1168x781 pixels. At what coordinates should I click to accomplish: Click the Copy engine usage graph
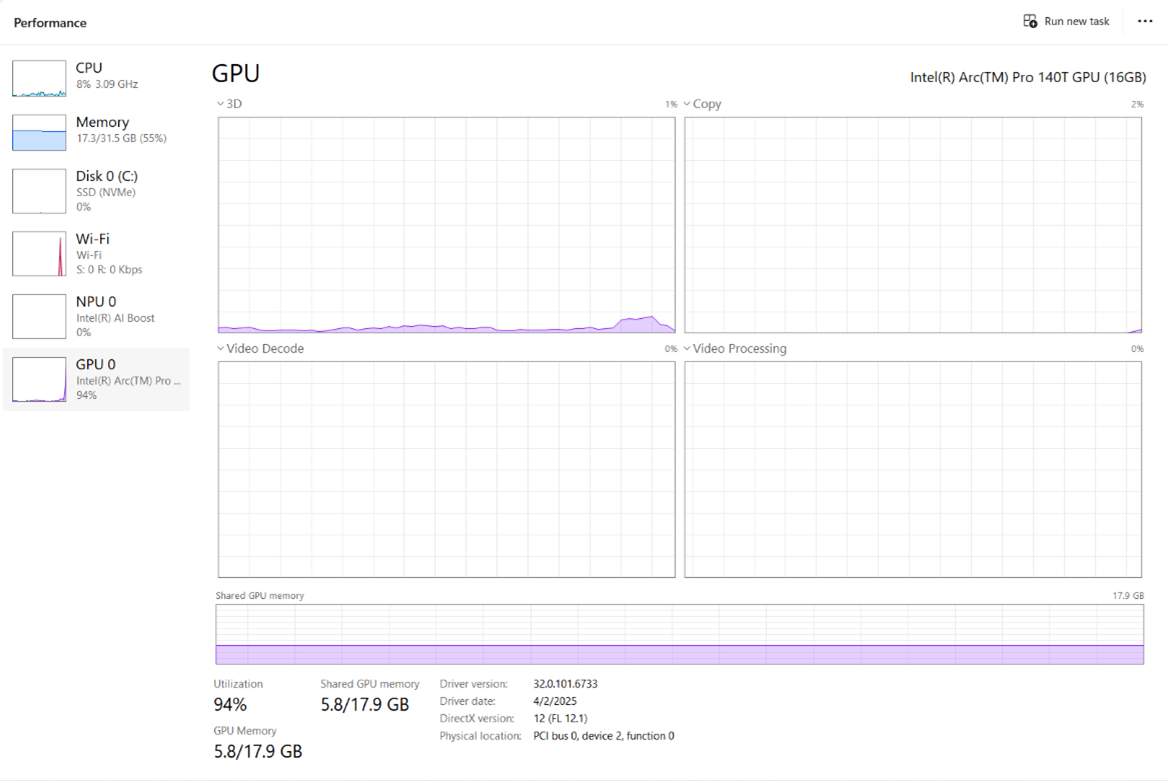[x=912, y=225]
